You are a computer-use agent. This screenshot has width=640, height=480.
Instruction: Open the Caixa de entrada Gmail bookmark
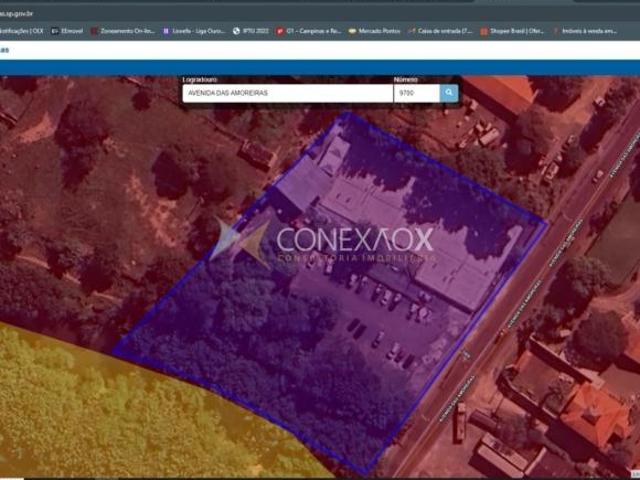[x=440, y=31]
